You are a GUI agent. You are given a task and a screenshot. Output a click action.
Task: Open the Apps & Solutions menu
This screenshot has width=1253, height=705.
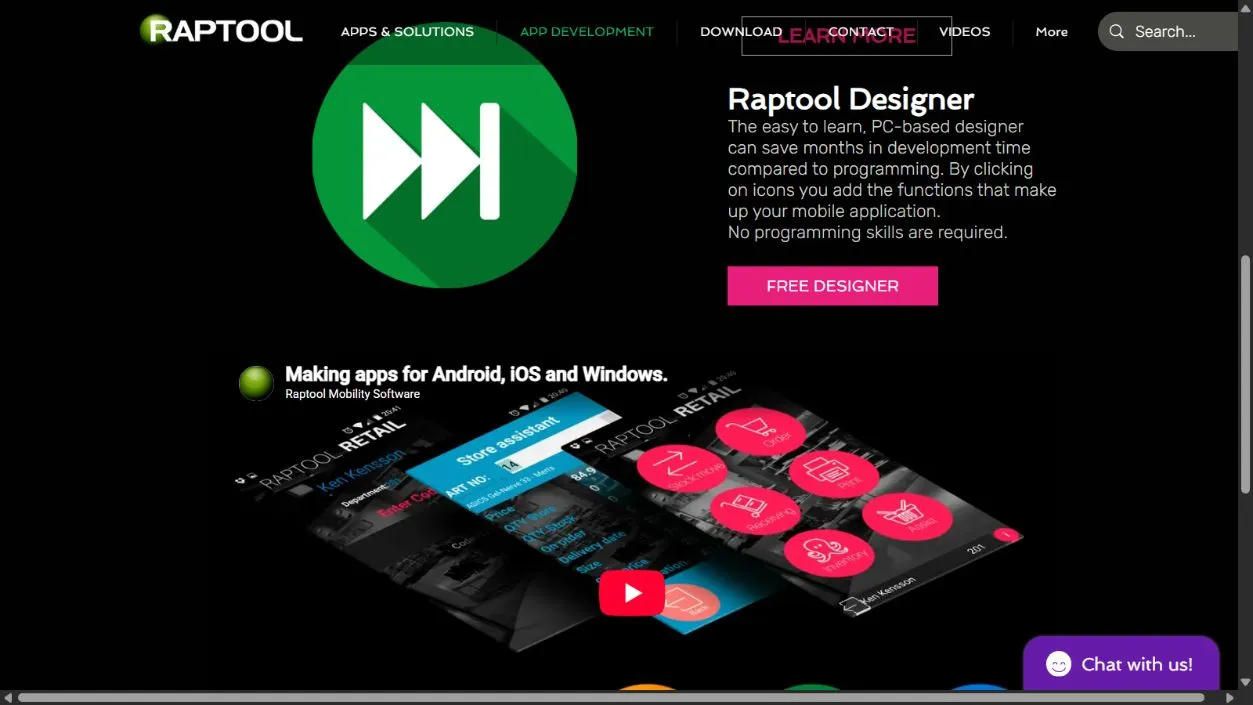point(407,32)
